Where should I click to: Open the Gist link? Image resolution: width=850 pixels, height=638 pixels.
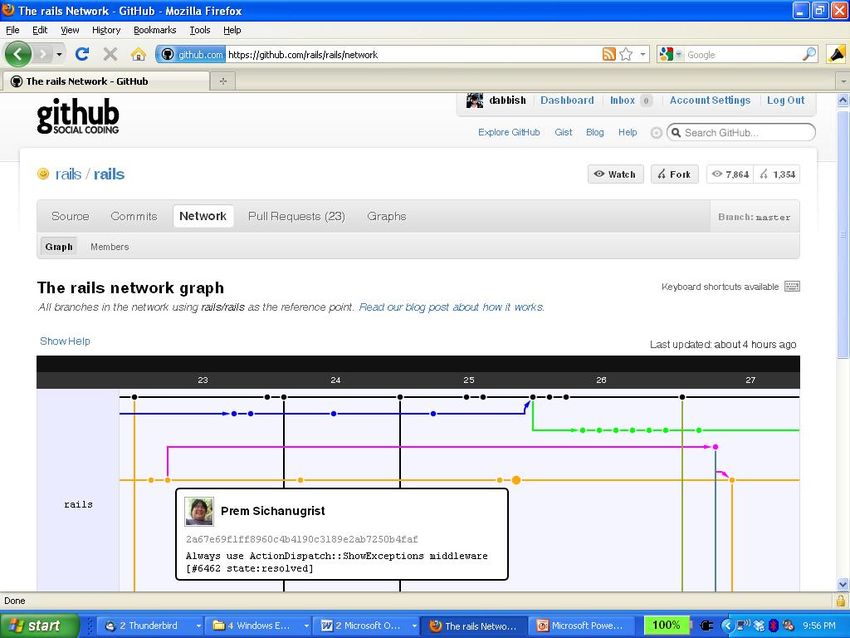(563, 132)
